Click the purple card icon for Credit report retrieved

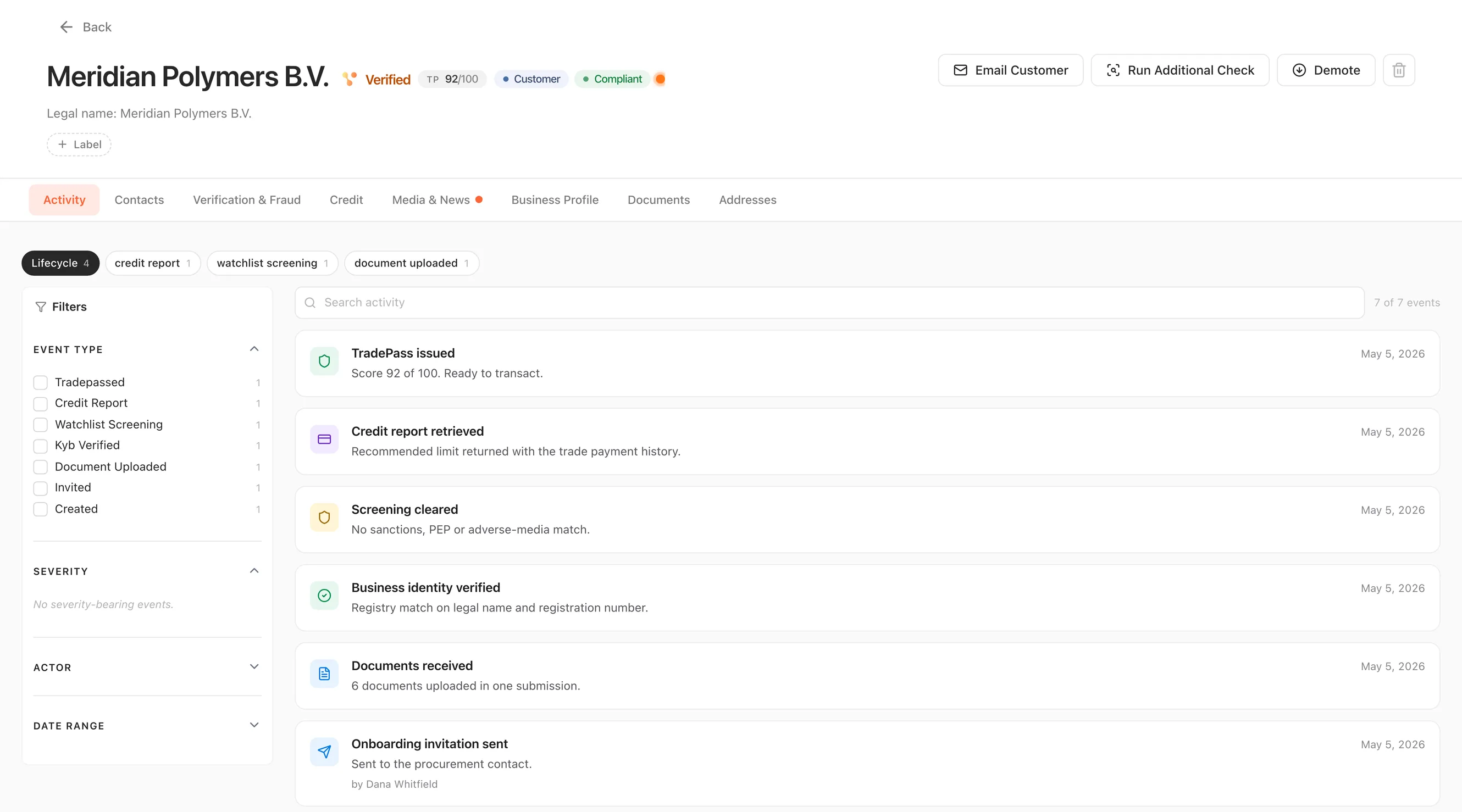click(x=324, y=439)
